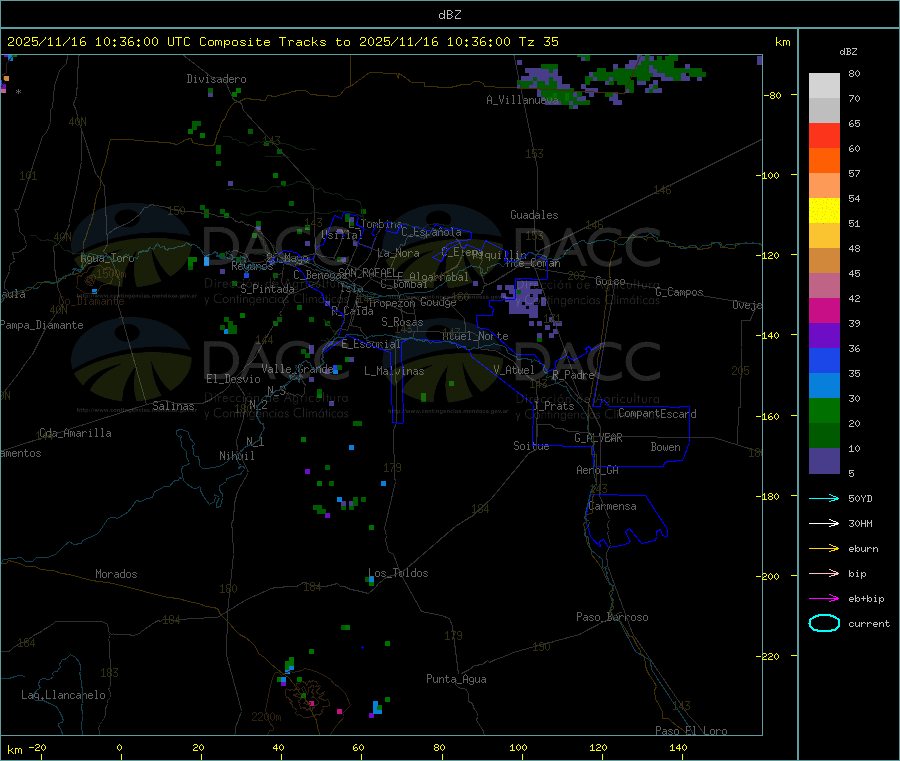
Task: Select the light gray 80 dBZ swatch
Action: [x=824, y=86]
